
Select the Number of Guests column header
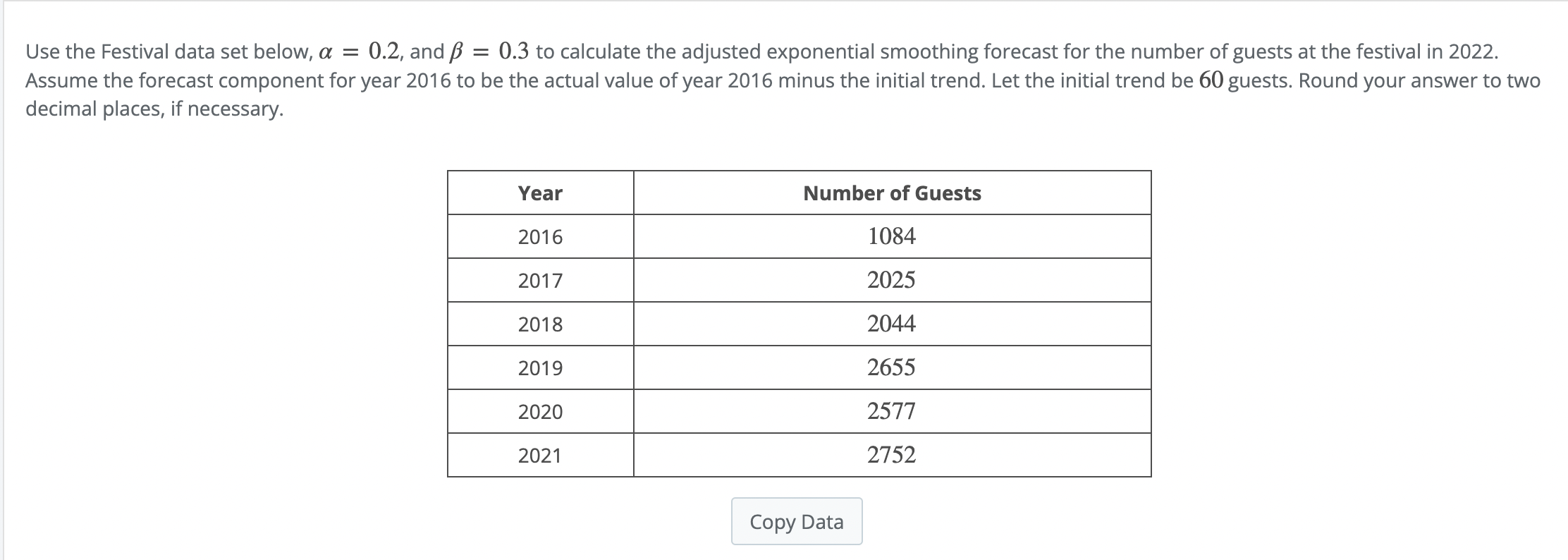[892, 193]
